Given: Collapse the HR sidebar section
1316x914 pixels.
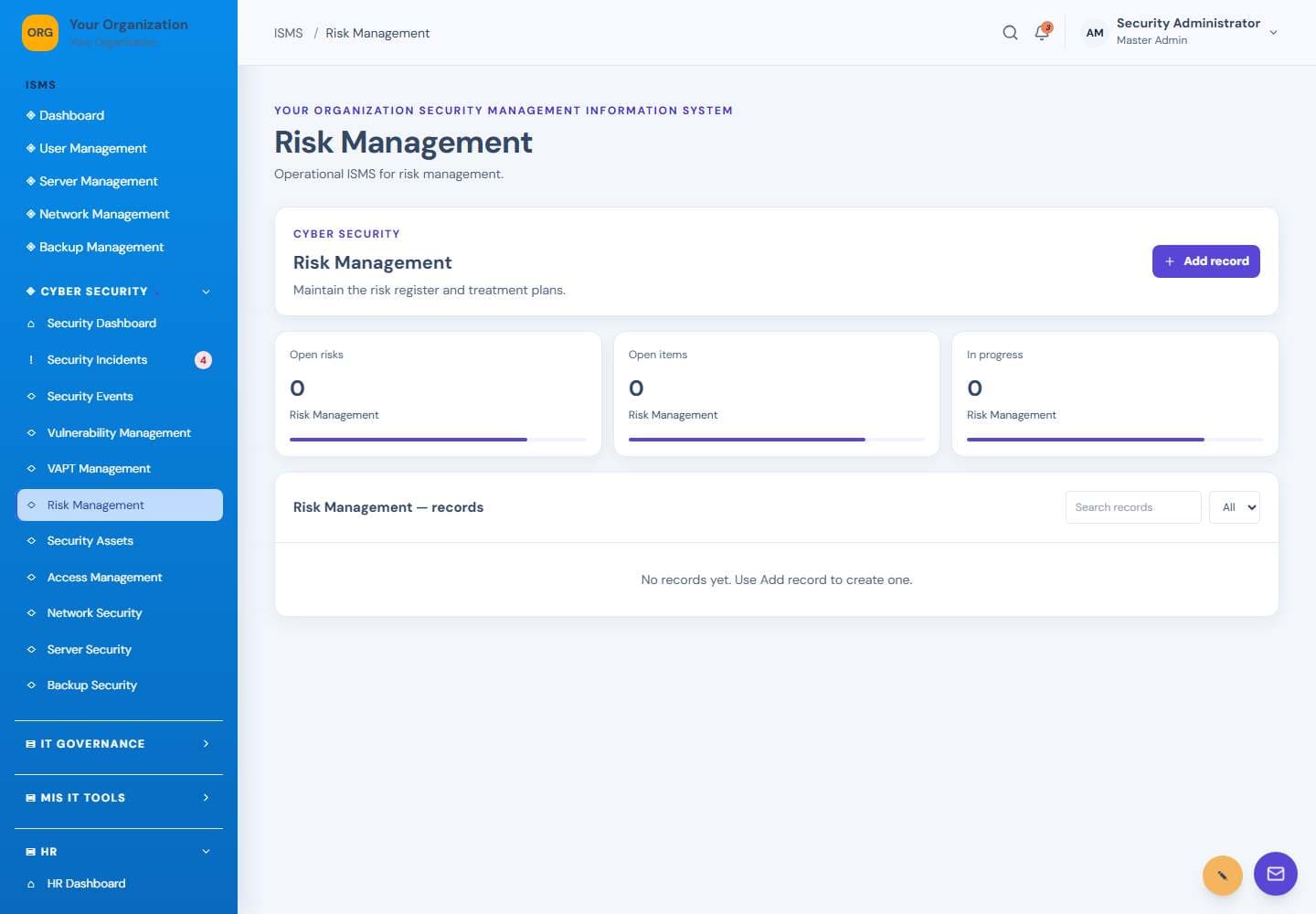Looking at the screenshot, I should point(206,852).
